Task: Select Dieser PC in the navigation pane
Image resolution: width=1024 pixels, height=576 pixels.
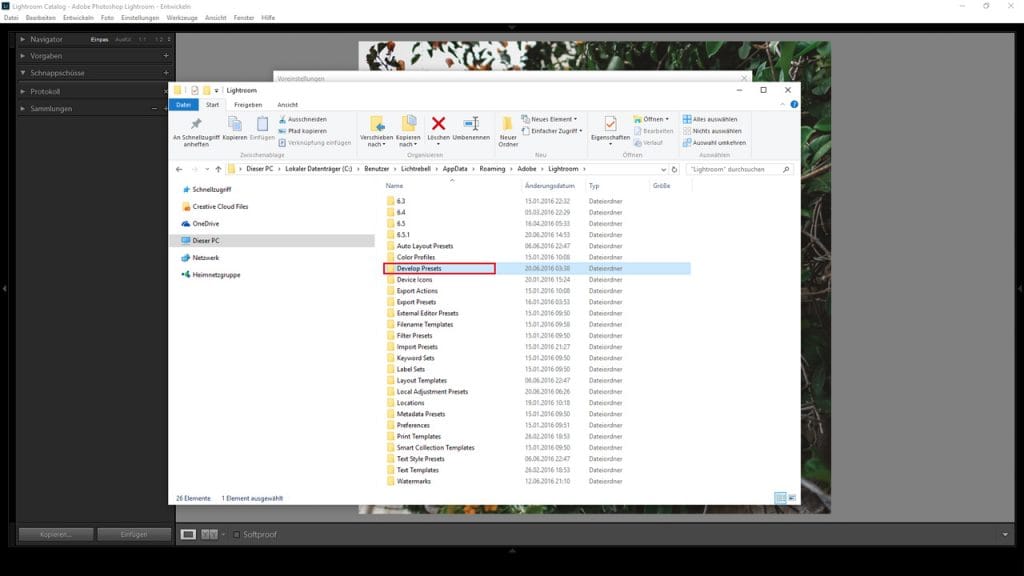Action: [x=272, y=240]
